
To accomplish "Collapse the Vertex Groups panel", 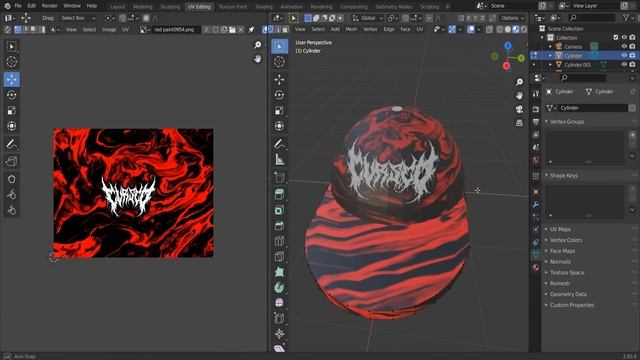I will tap(567, 122).
